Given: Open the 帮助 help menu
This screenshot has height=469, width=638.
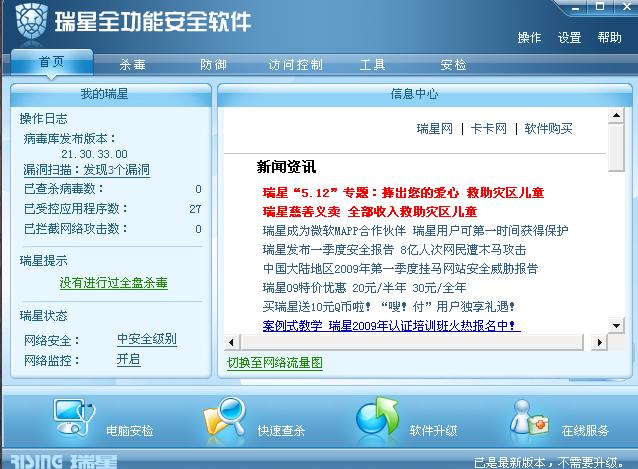Looking at the screenshot, I should pyautogui.click(x=610, y=38).
